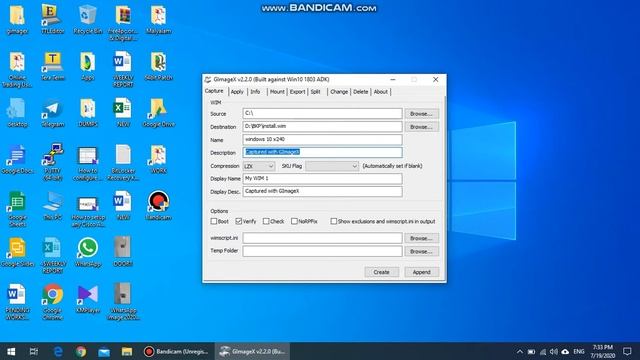The height and width of the screenshot is (360, 640).
Task: Show hidden icons chevron in system tray
Action: point(519,351)
